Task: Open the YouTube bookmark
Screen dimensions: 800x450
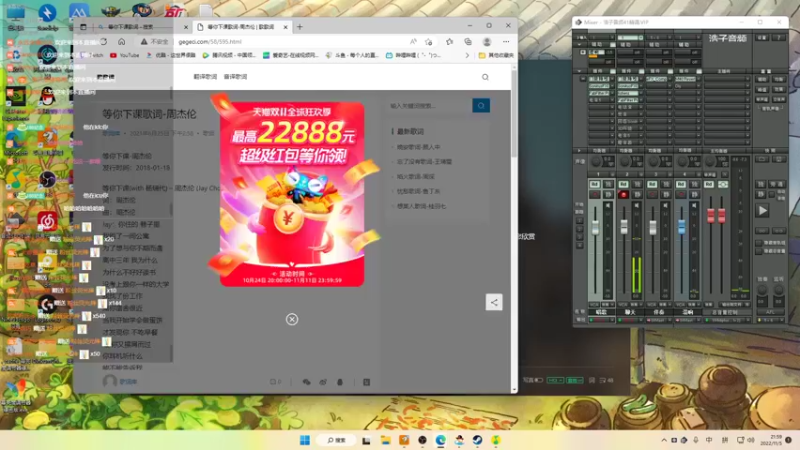Action: coord(125,55)
